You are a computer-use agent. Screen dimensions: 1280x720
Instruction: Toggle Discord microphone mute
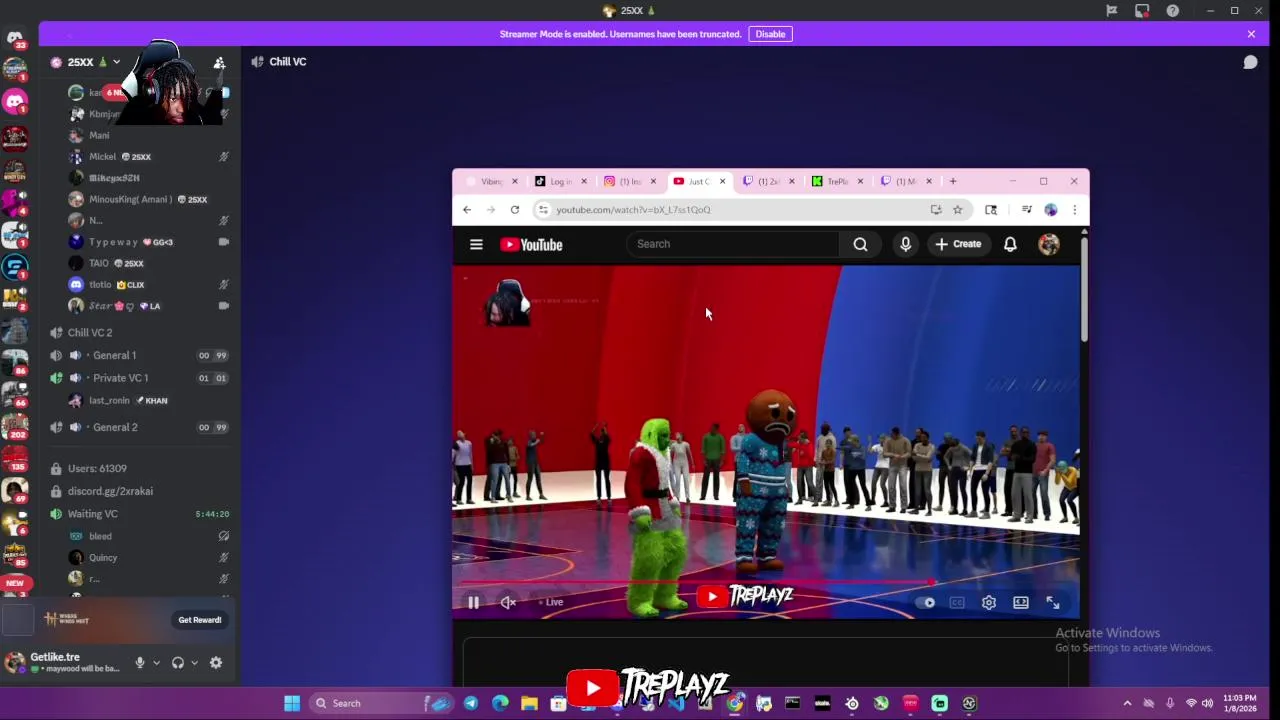[140, 662]
